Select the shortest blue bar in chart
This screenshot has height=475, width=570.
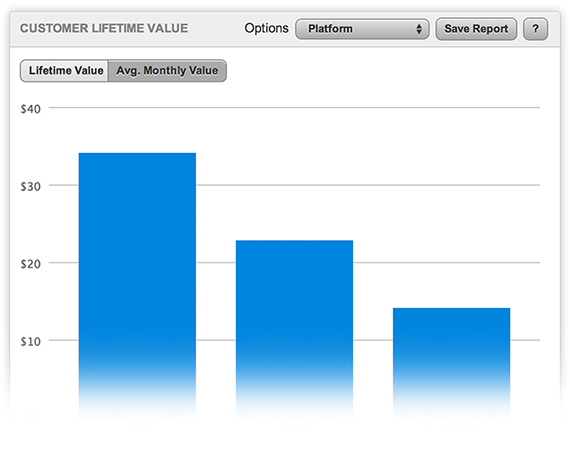pyautogui.click(x=451, y=362)
